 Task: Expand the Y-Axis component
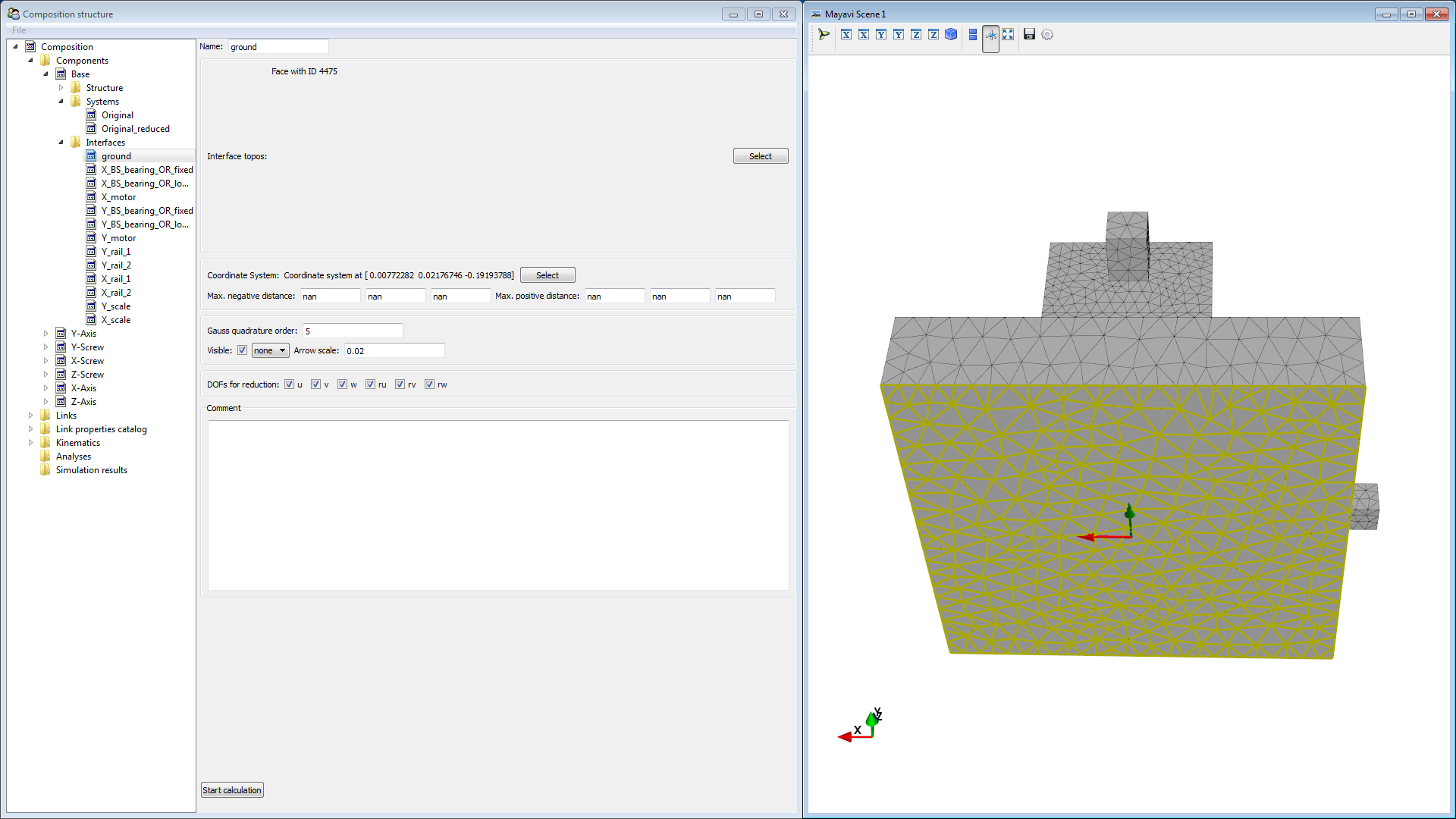point(45,334)
